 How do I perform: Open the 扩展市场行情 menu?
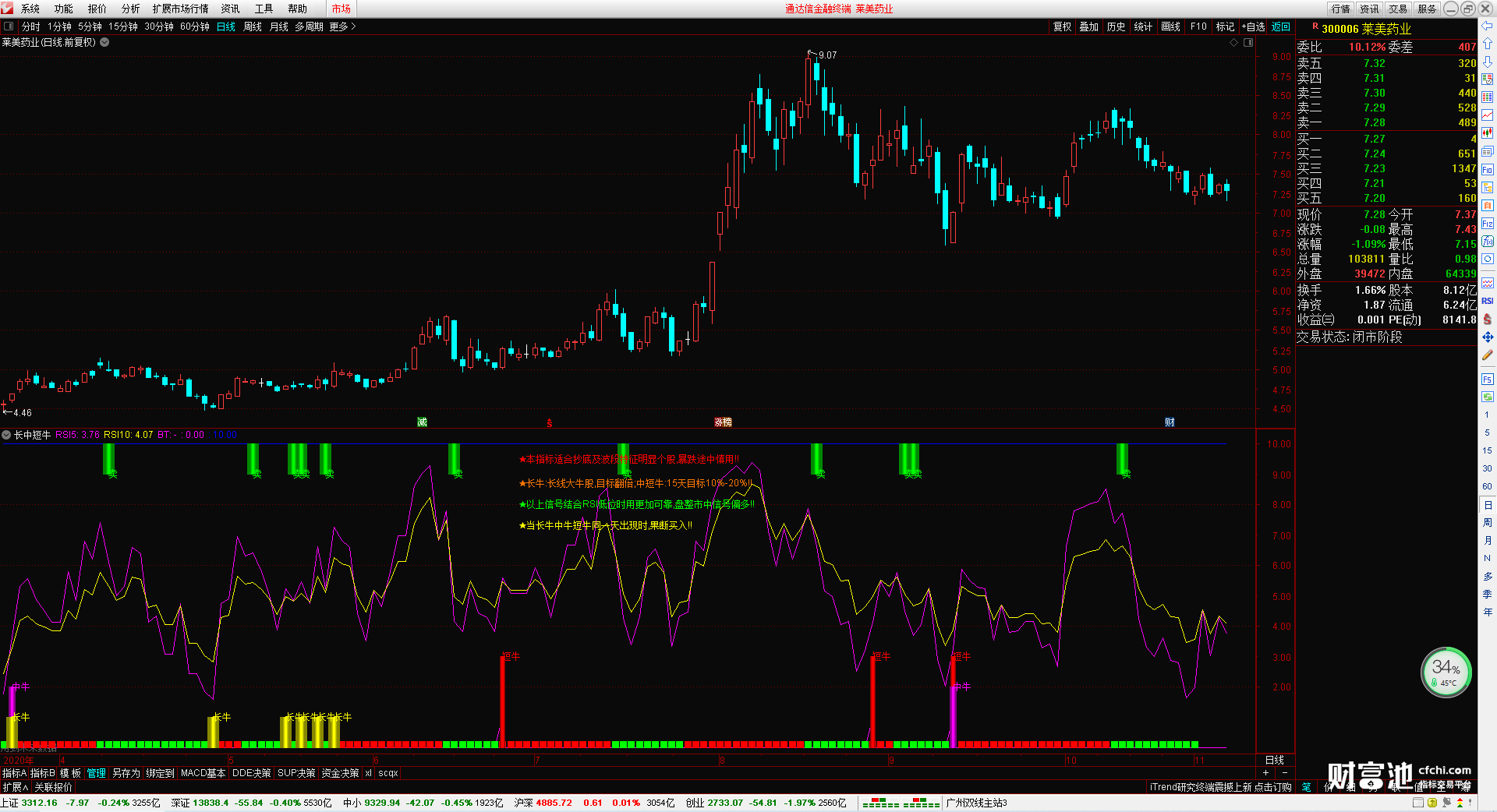pos(181,9)
